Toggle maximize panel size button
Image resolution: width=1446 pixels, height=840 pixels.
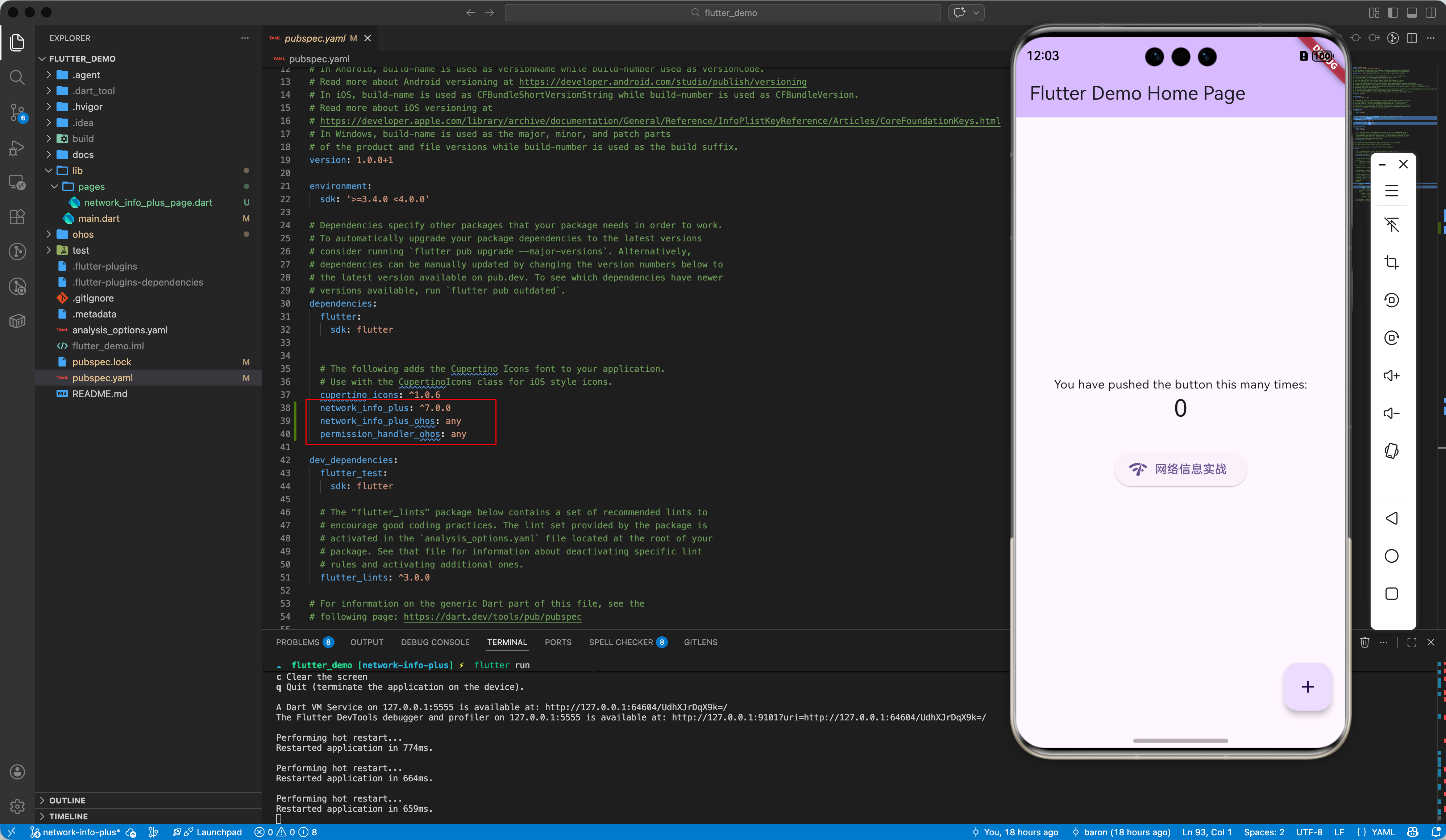click(x=1412, y=642)
